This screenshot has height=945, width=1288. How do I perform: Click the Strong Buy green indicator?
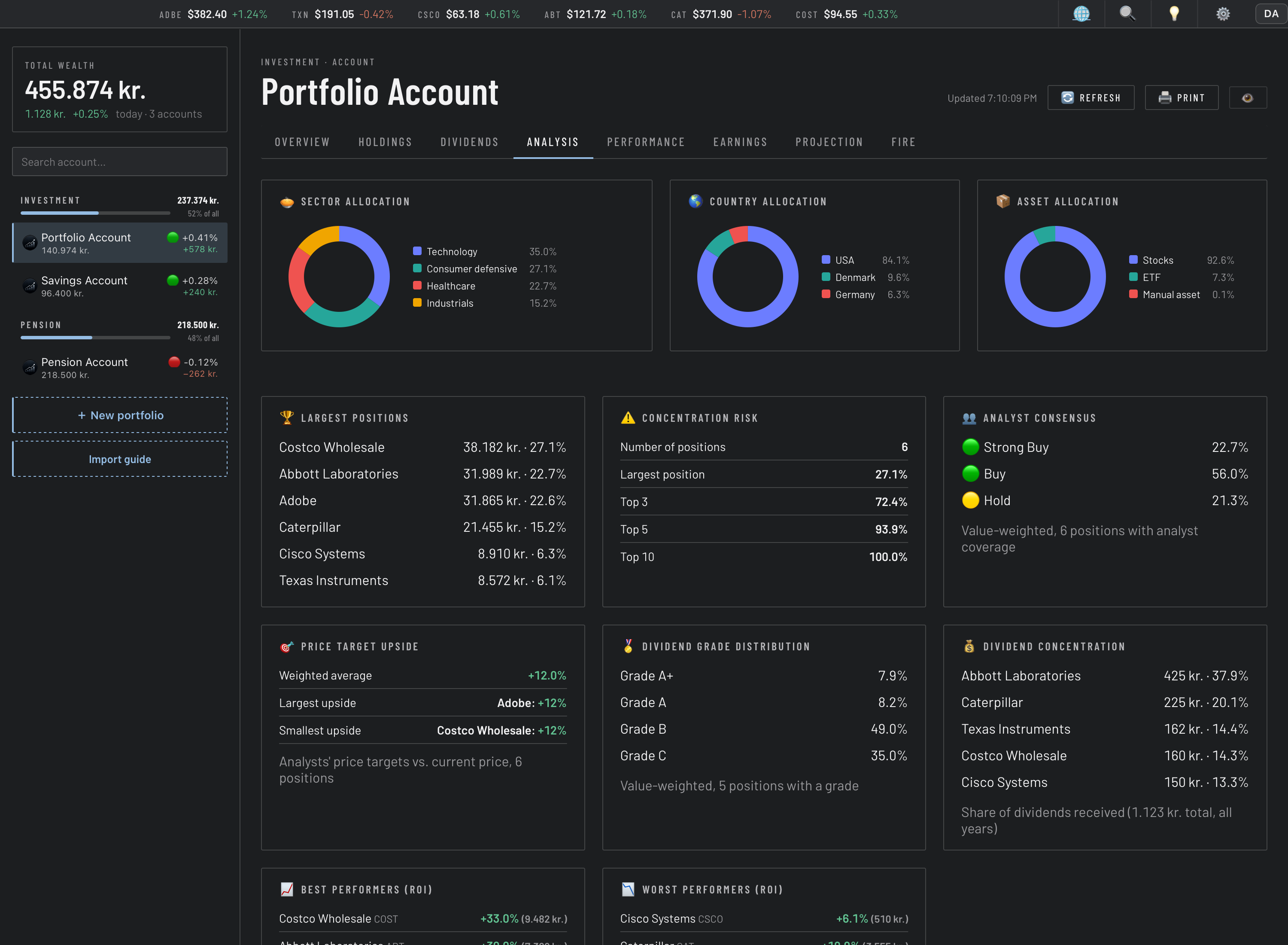(970, 447)
